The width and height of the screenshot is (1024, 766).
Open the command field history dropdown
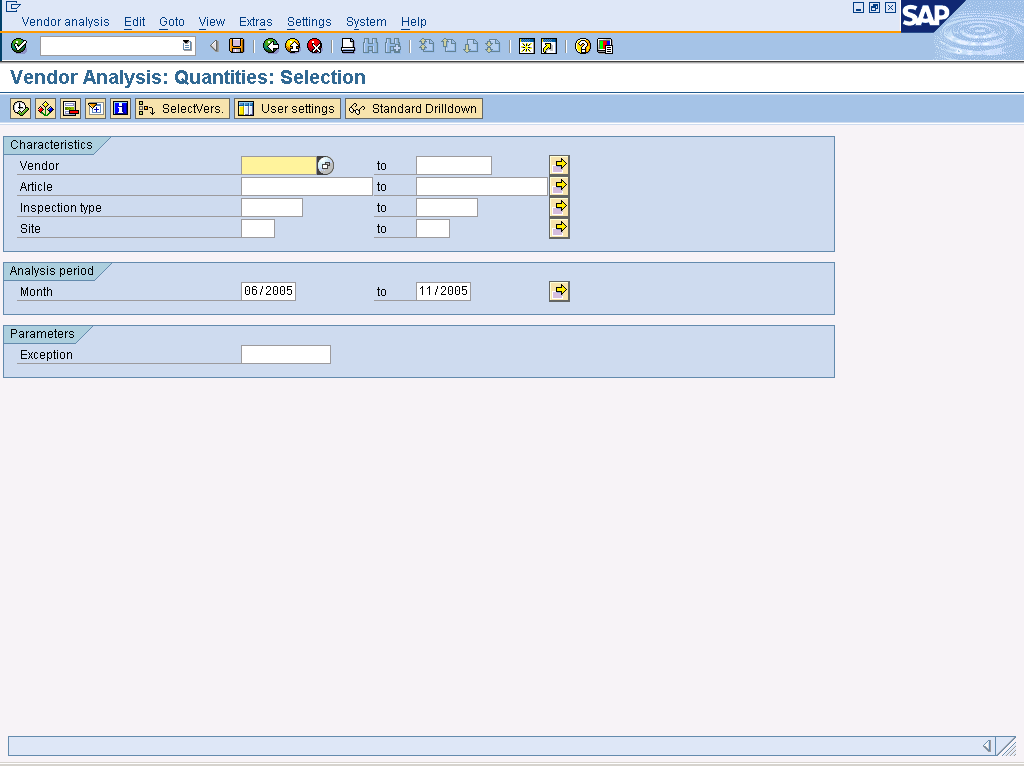pos(187,46)
